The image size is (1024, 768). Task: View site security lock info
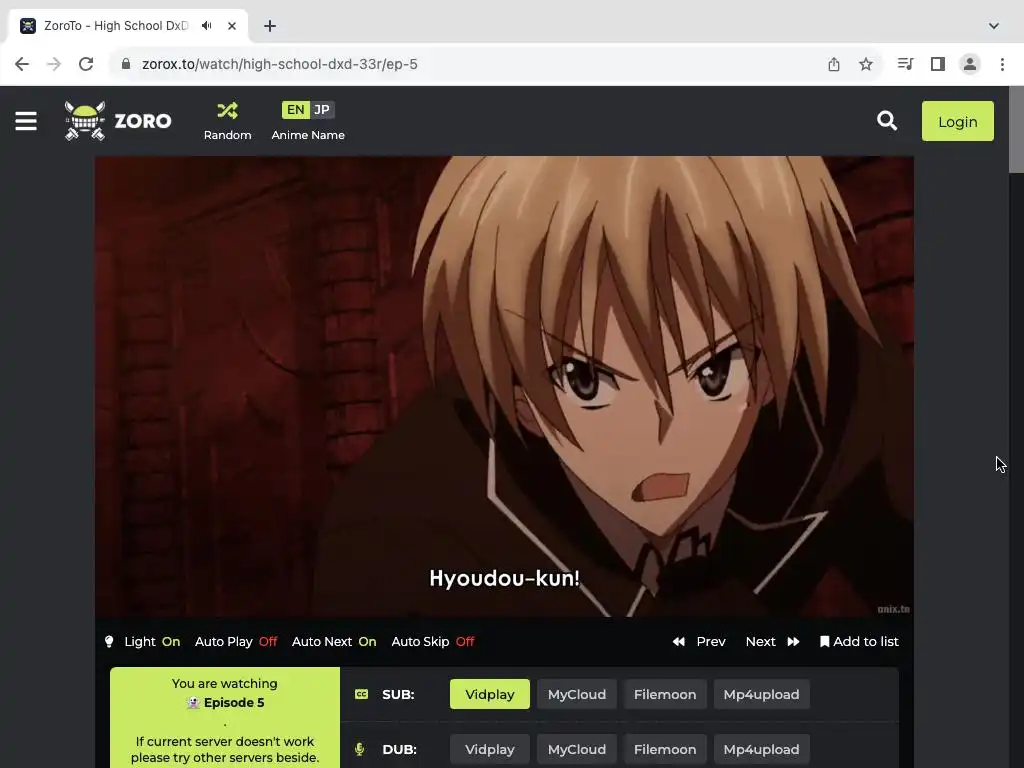[126, 64]
